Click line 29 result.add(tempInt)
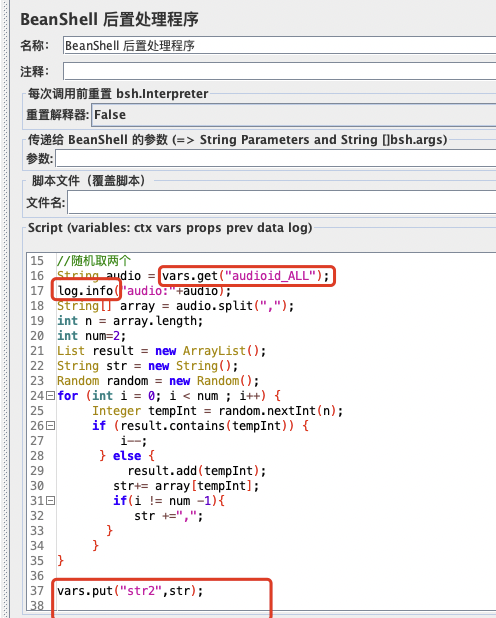Viewport: 496px width, 618px height. click(197, 471)
